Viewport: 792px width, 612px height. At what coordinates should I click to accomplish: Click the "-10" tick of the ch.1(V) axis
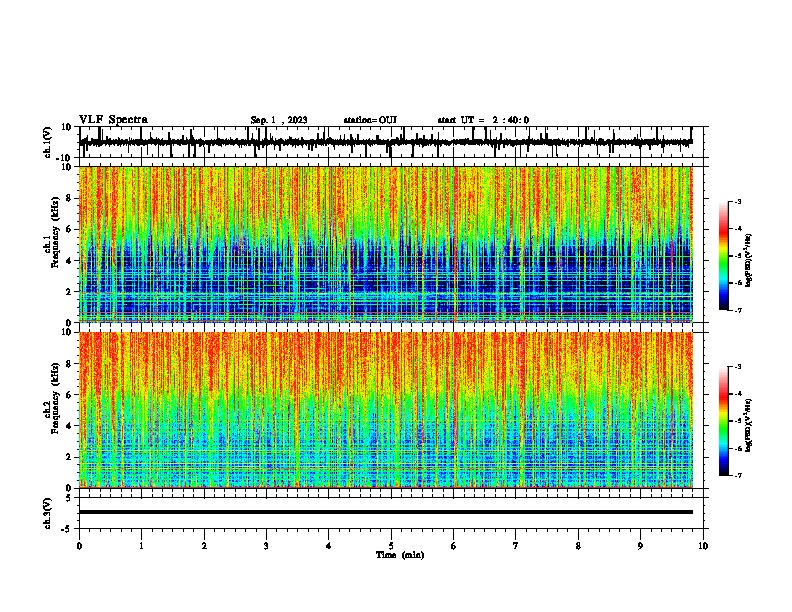click(x=65, y=158)
